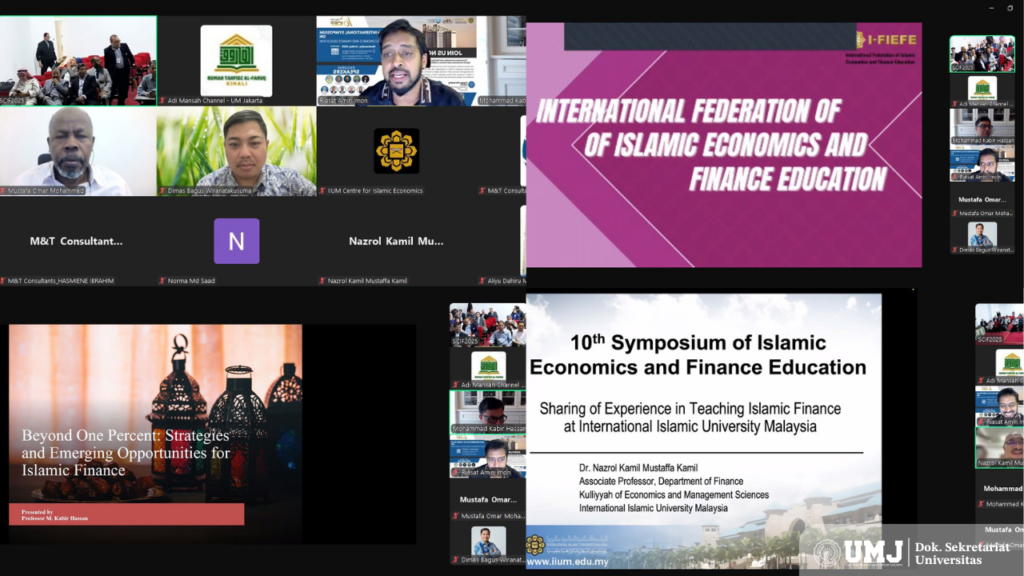This screenshot has width=1024, height=576.
Task: Click muted mic icon beside Adi Mansah Channel - UM Jakarta
Action: [x=162, y=101]
